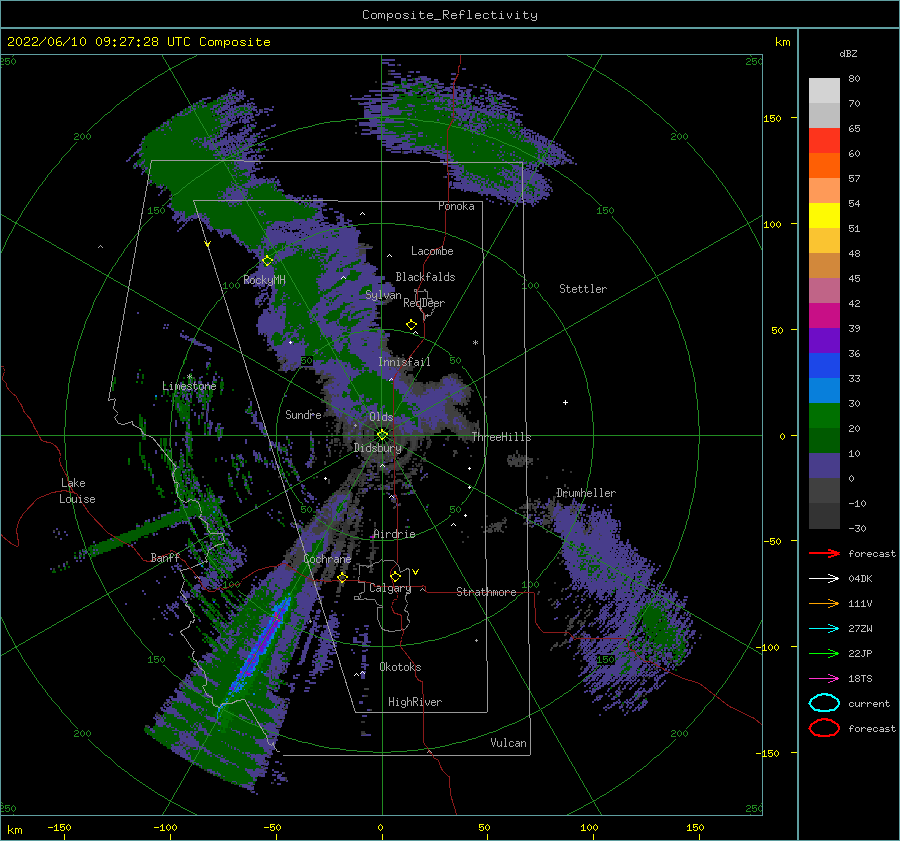Click the RockyMH label
The image size is (900, 841).
pyautogui.click(x=264, y=280)
